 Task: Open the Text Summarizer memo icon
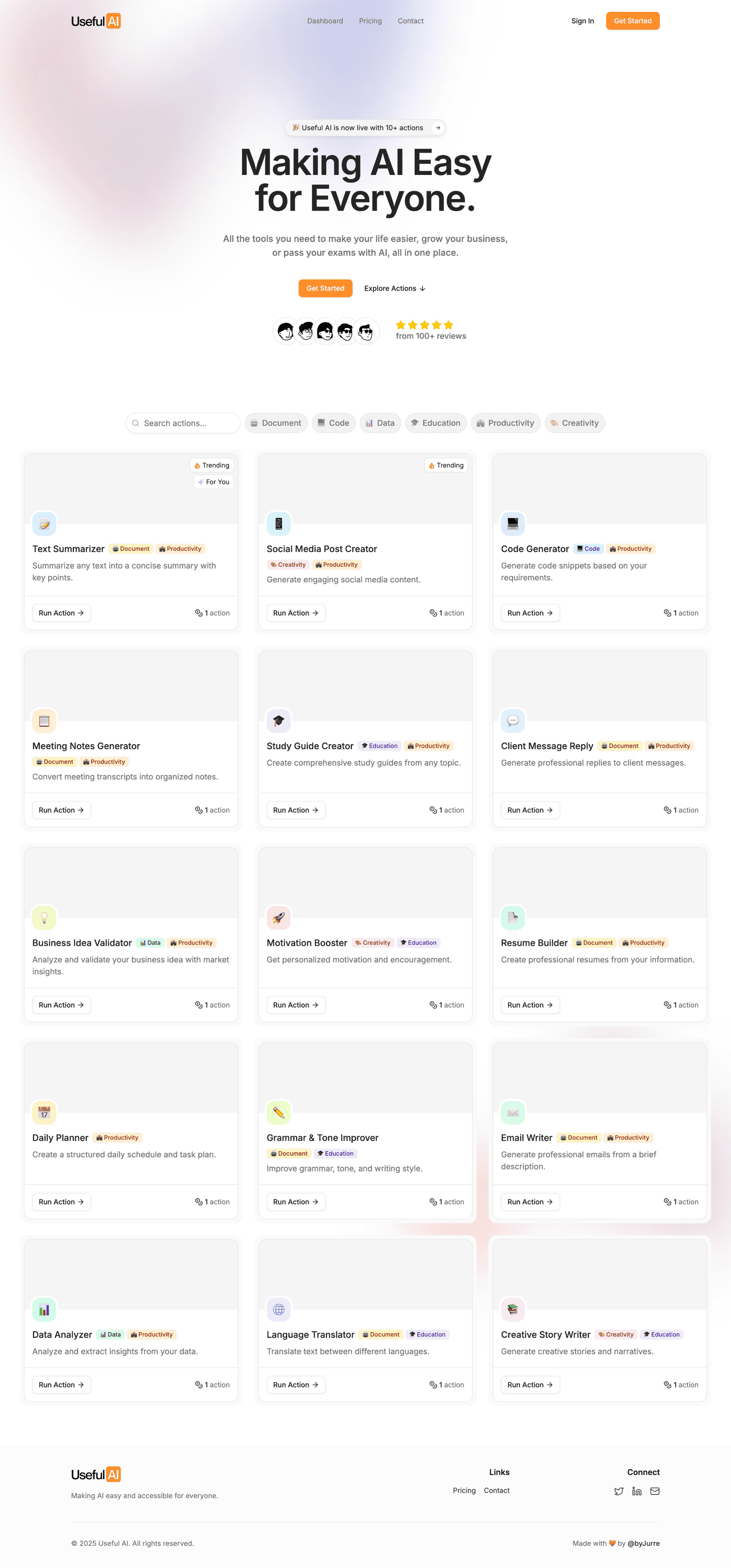tap(44, 523)
